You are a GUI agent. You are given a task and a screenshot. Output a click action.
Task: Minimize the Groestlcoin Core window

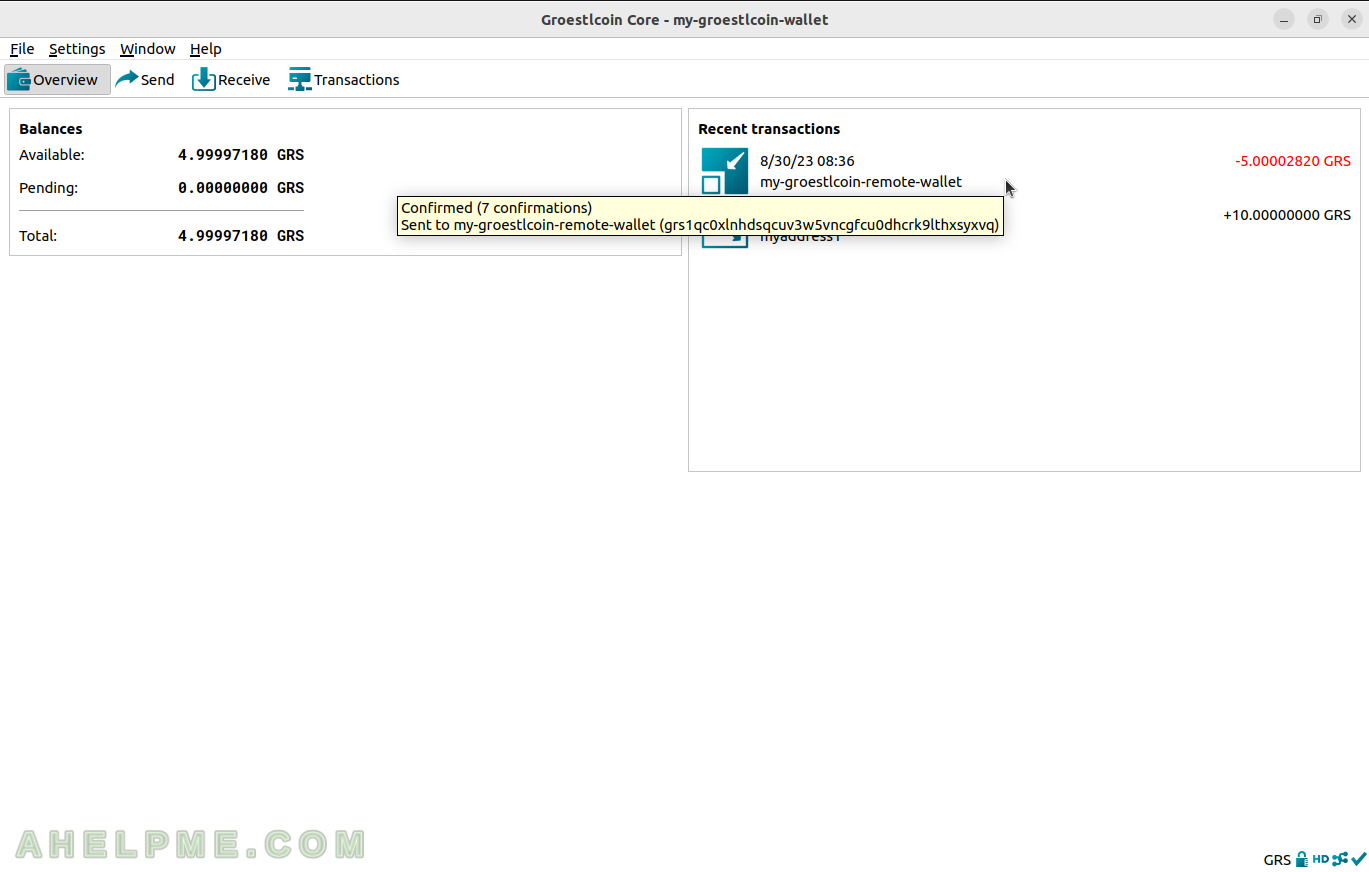(x=1284, y=19)
